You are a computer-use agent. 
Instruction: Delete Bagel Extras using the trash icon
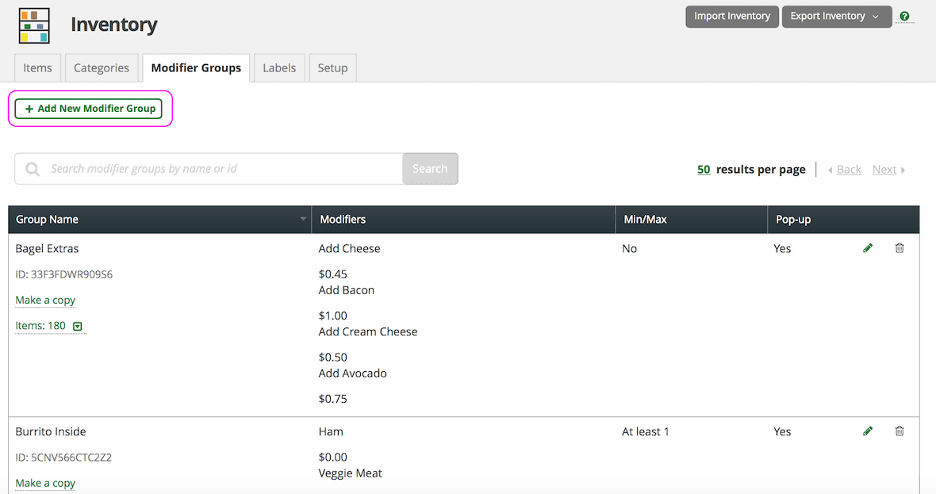[x=899, y=248]
